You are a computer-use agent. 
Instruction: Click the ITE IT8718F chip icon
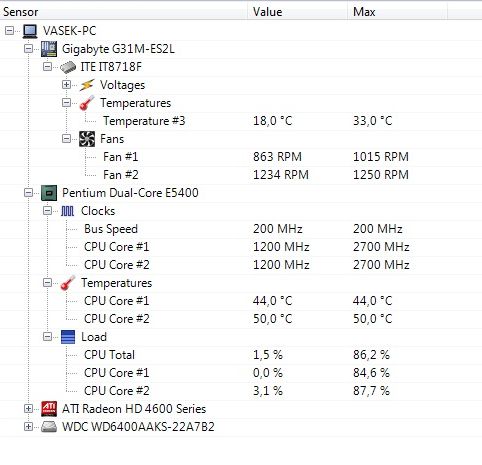(68, 67)
